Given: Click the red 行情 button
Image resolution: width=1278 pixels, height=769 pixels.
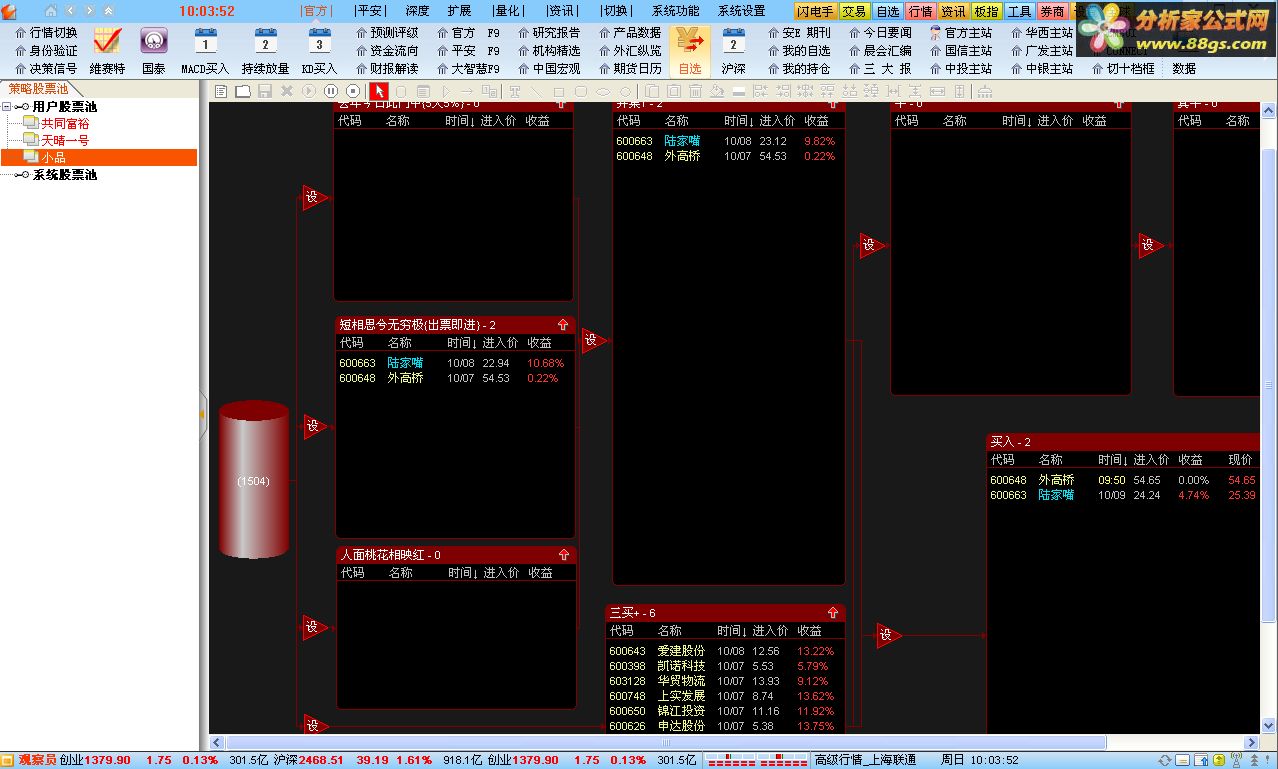Looking at the screenshot, I should click(x=920, y=12).
